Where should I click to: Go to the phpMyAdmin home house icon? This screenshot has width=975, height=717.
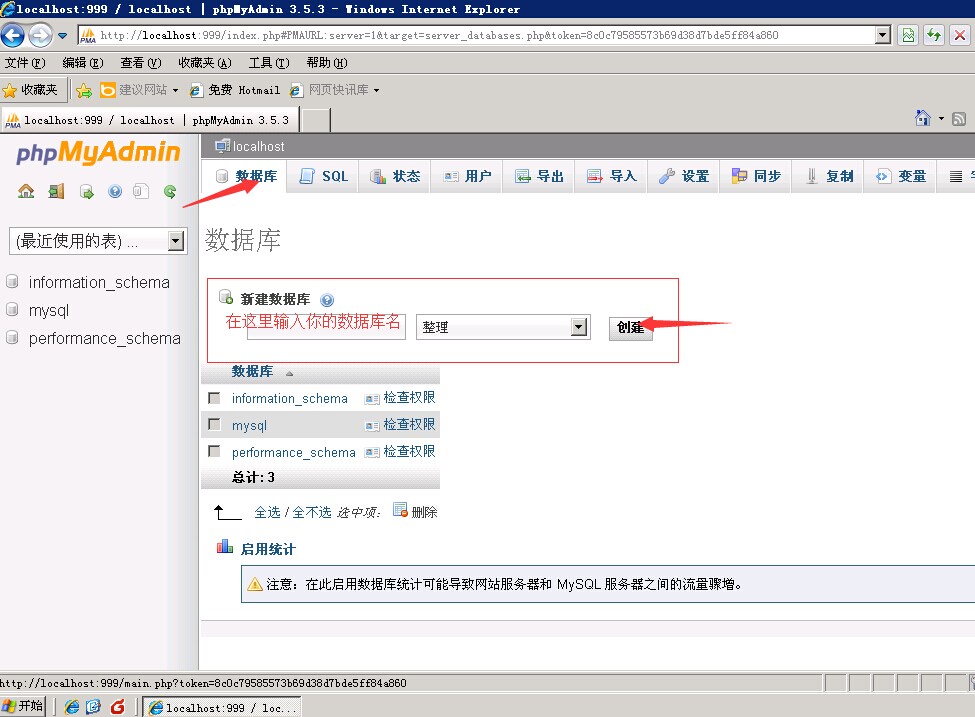tap(26, 192)
